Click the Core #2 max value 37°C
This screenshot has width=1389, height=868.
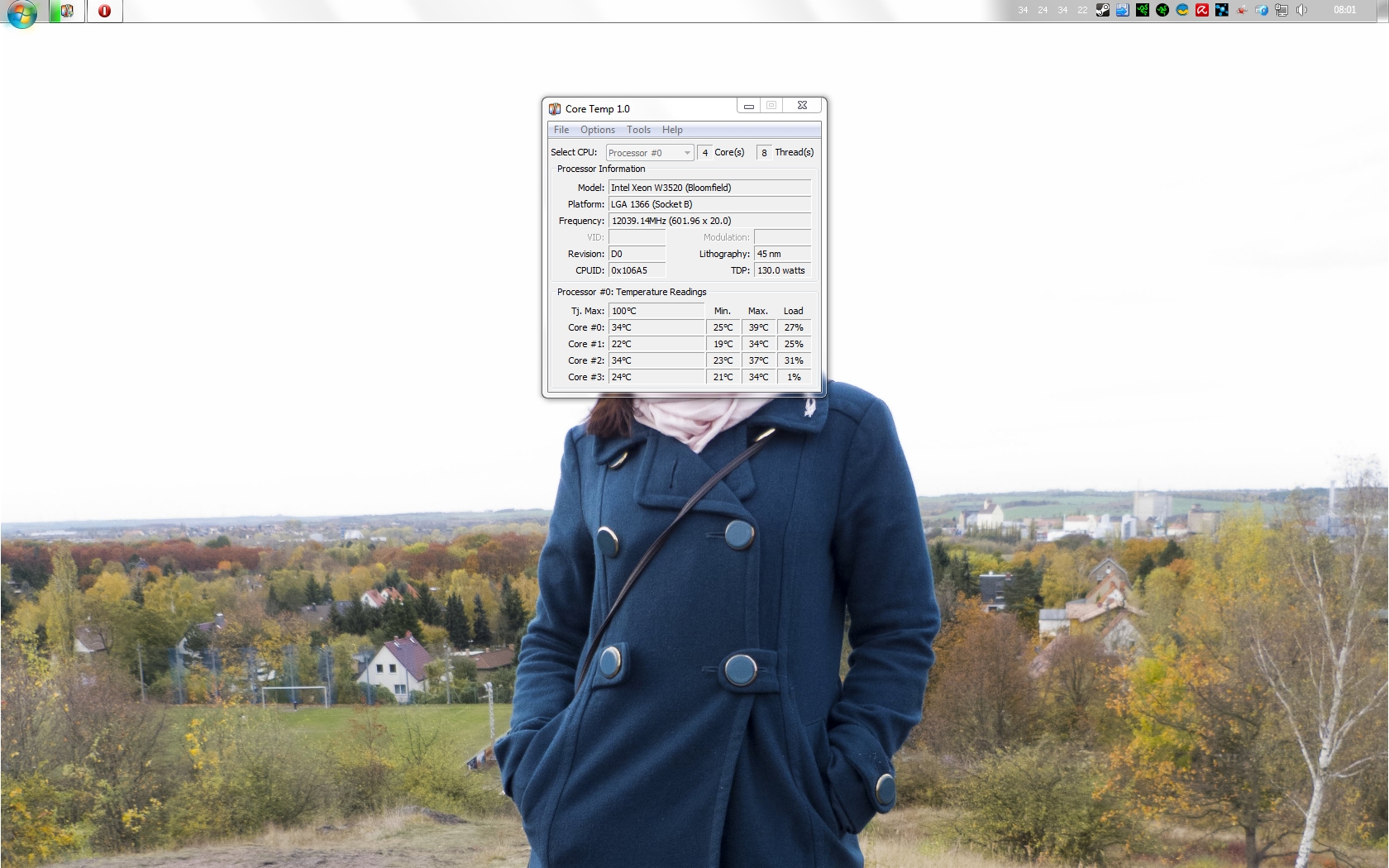click(x=758, y=360)
